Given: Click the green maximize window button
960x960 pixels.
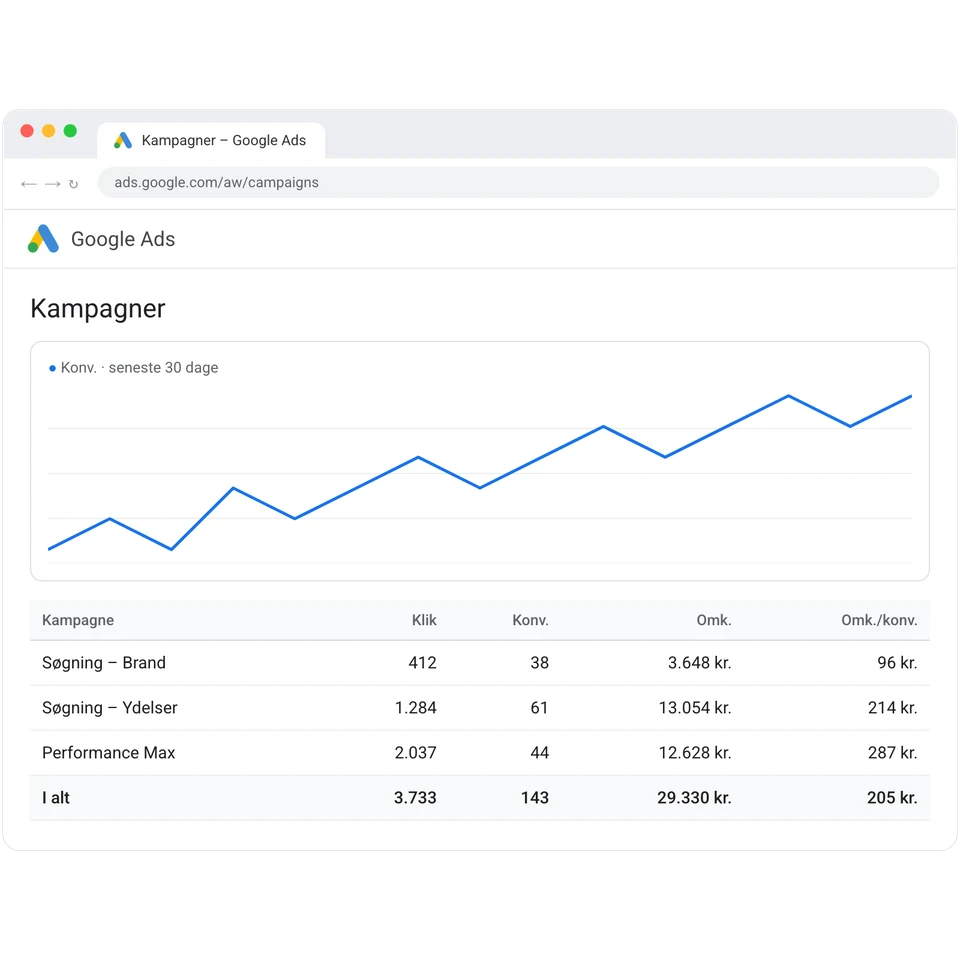Looking at the screenshot, I should point(70,130).
